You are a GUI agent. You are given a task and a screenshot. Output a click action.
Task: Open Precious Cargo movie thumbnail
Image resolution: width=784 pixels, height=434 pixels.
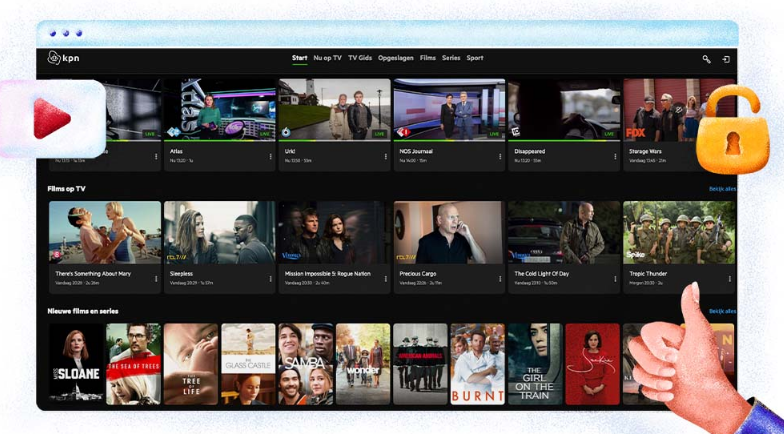point(449,232)
